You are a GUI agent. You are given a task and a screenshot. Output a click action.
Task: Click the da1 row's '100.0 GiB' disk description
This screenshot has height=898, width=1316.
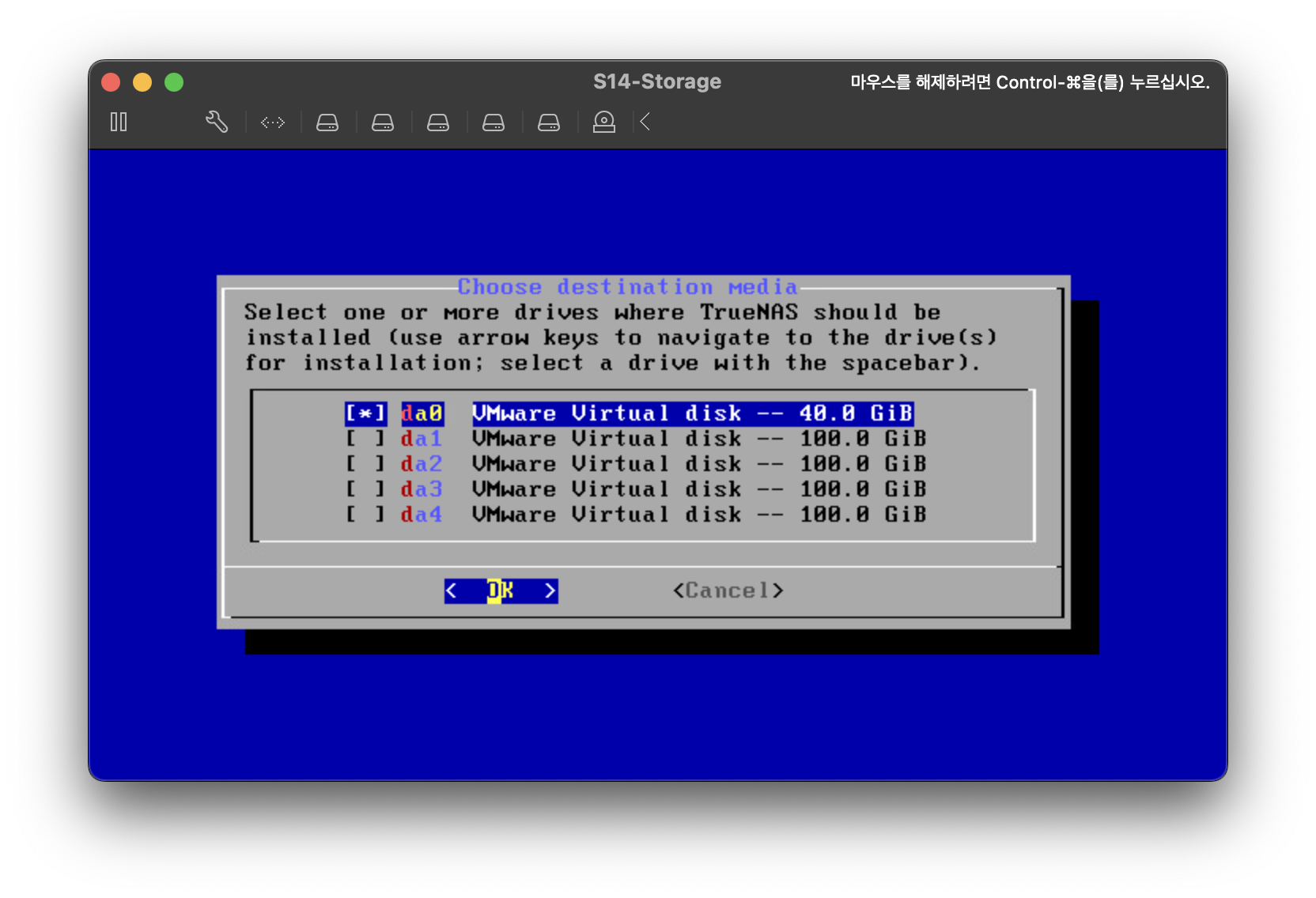[699, 439]
